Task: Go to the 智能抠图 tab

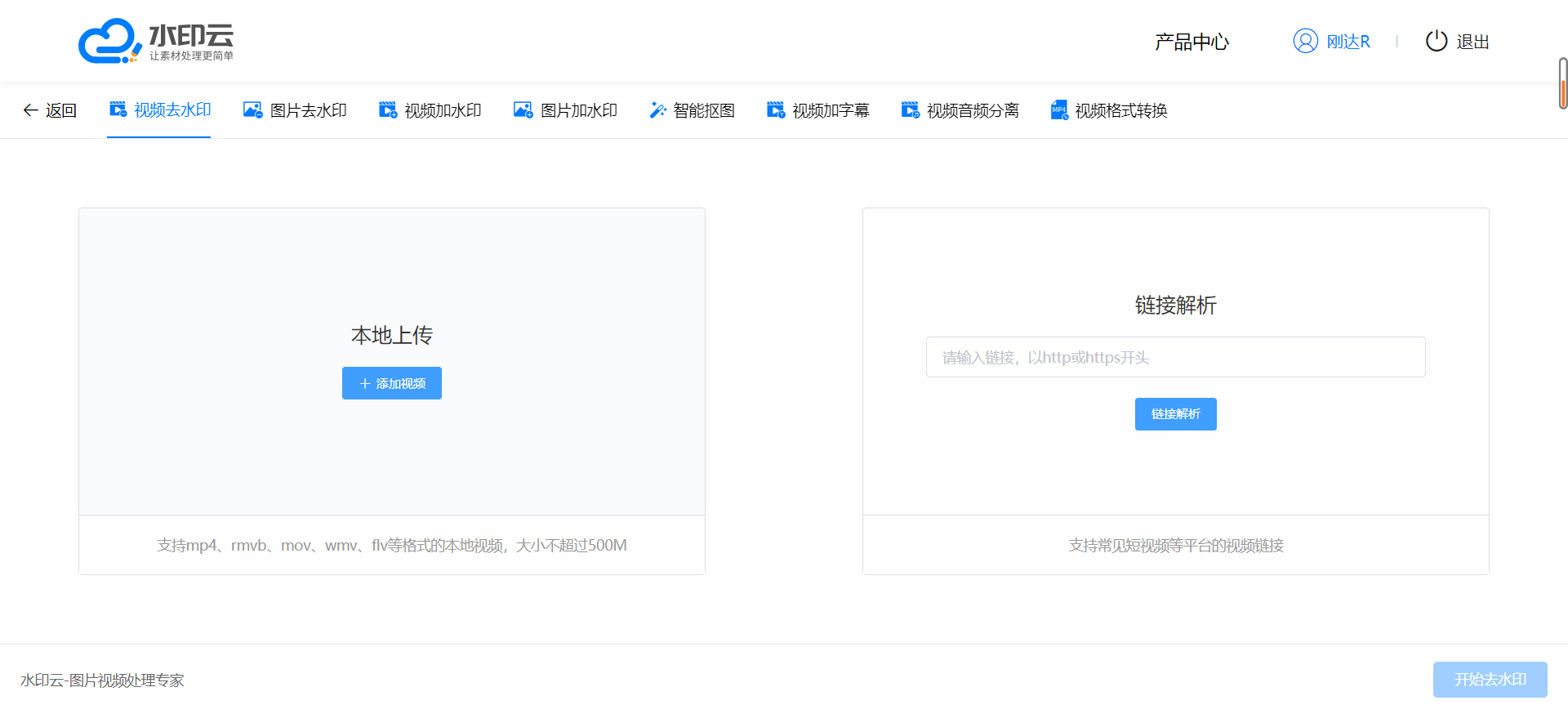Action: (692, 110)
